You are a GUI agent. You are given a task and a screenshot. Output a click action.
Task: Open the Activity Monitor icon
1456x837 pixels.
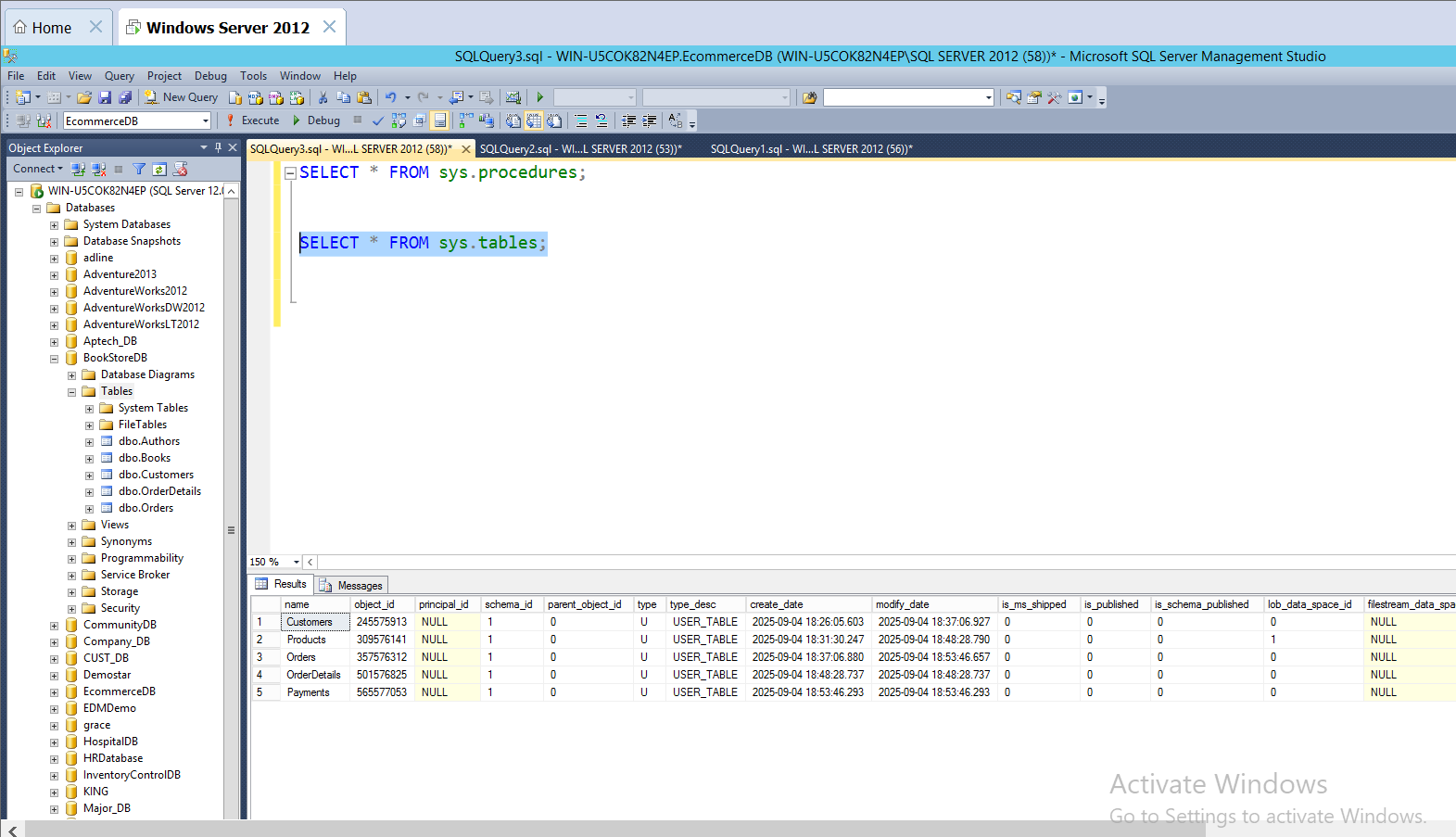[x=513, y=97]
